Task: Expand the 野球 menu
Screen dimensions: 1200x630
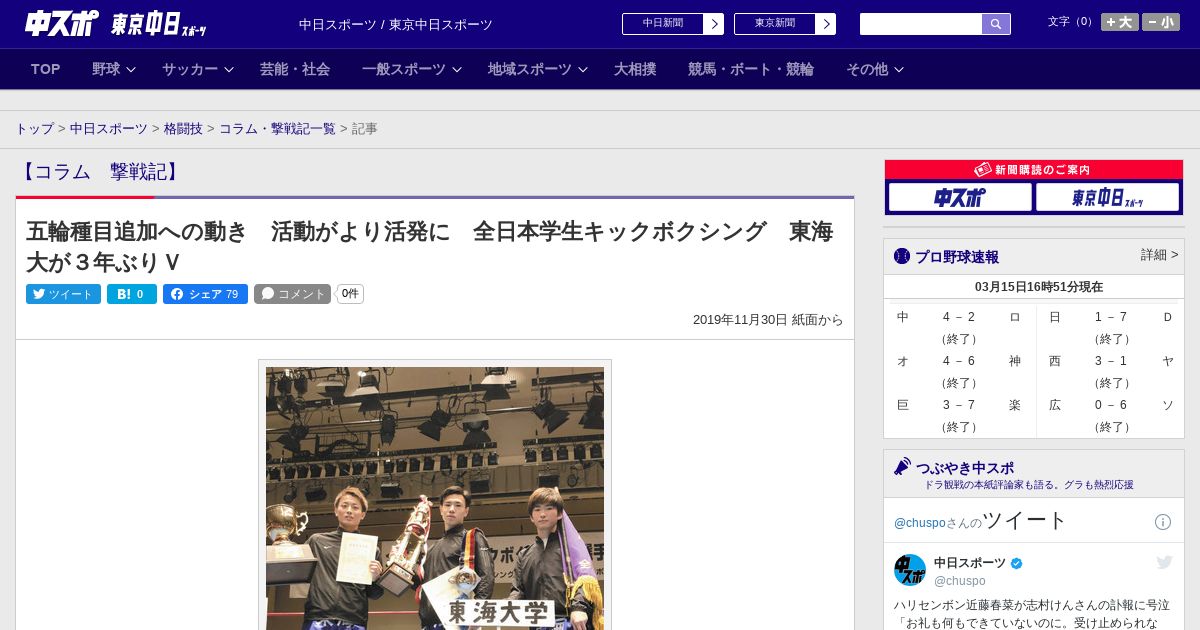Action: [x=114, y=69]
